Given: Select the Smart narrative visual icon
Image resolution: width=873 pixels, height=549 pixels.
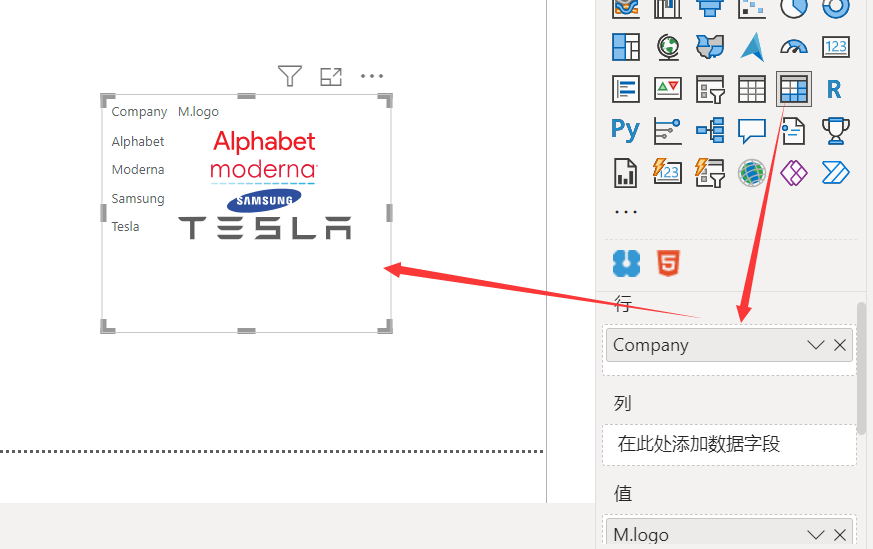Looking at the screenshot, I should (794, 131).
